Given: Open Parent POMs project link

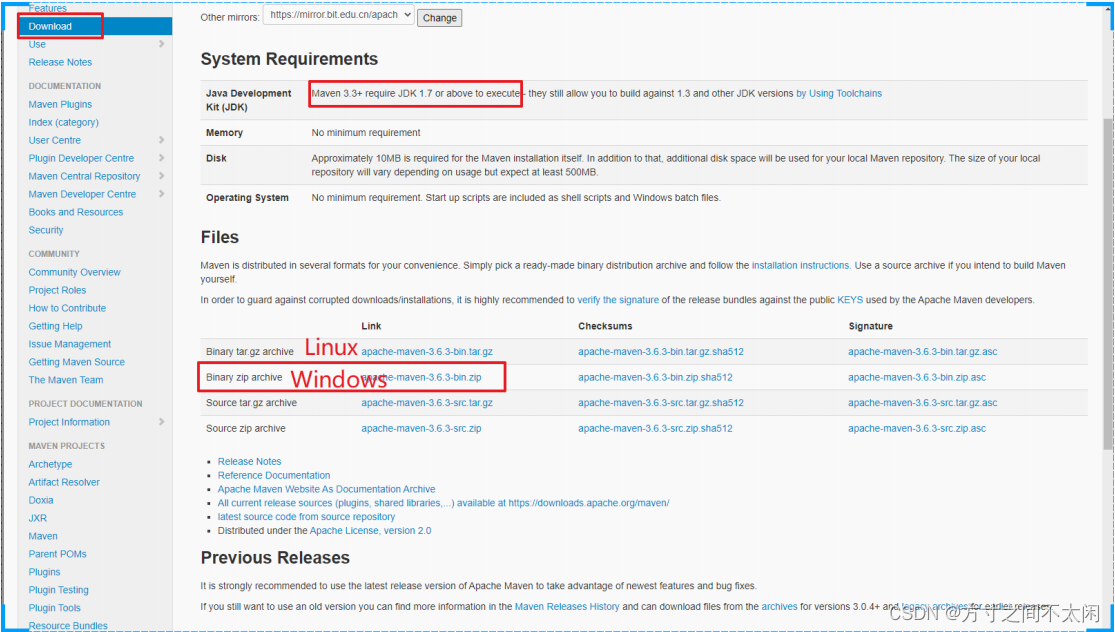Looking at the screenshot, I should pyautogui.click(x=58, y=554).
